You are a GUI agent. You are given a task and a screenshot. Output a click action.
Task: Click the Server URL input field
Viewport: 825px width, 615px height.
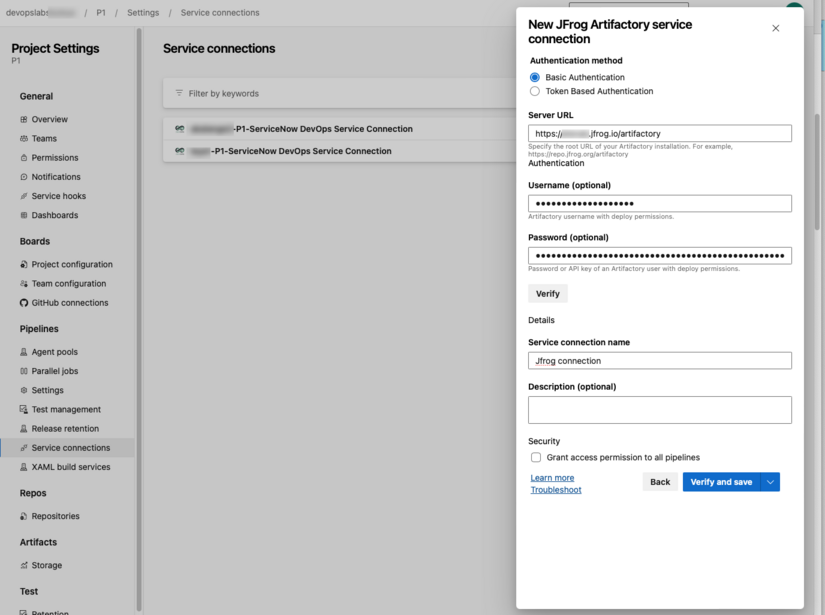point(660,134)
